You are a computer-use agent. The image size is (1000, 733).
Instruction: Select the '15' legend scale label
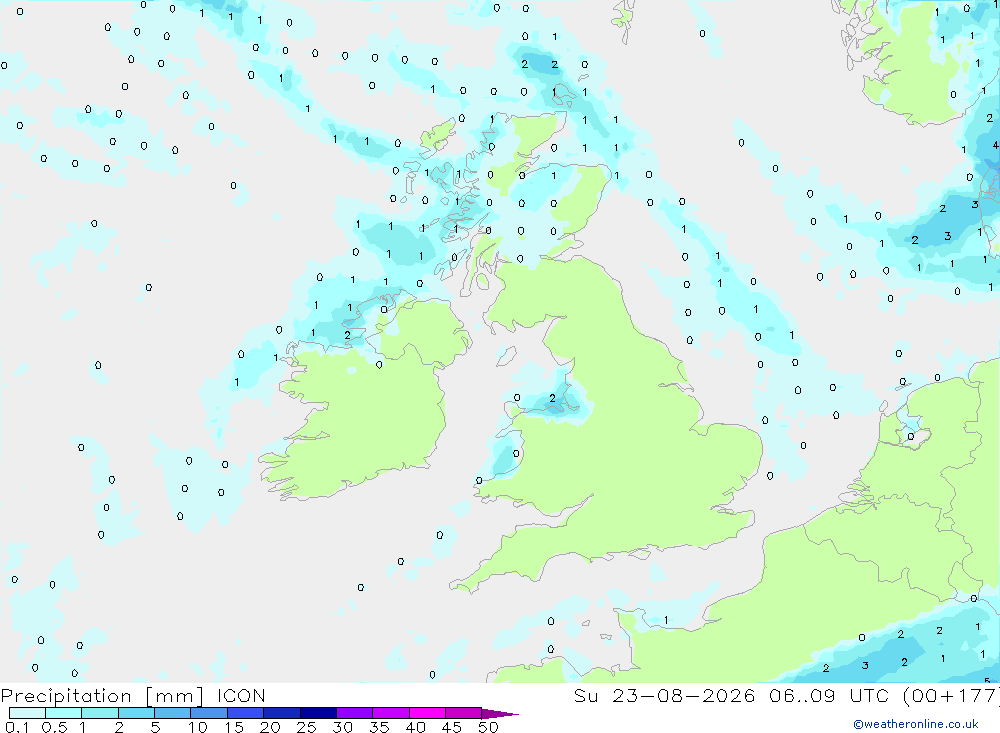pyautogui.click(x=234, y=727)
